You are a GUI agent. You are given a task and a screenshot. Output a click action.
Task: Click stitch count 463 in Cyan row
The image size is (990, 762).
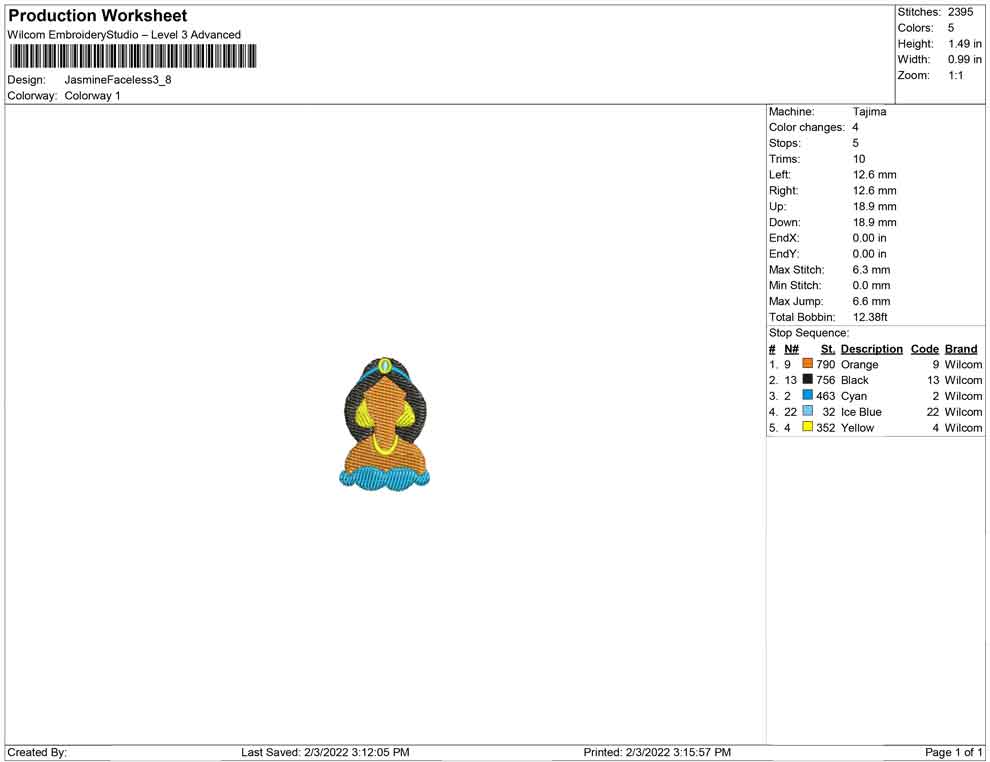826,396
